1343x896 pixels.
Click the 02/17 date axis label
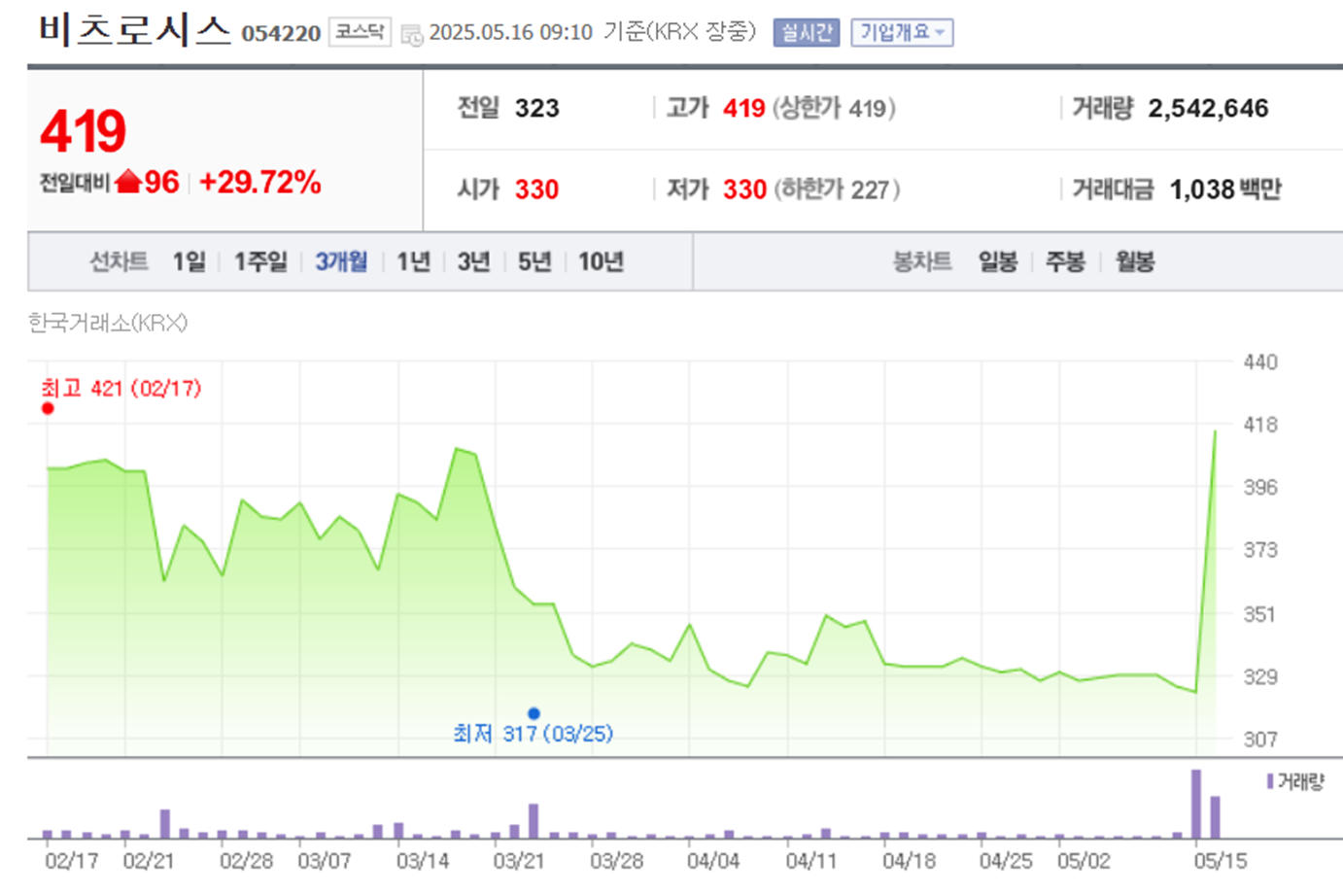72,861
